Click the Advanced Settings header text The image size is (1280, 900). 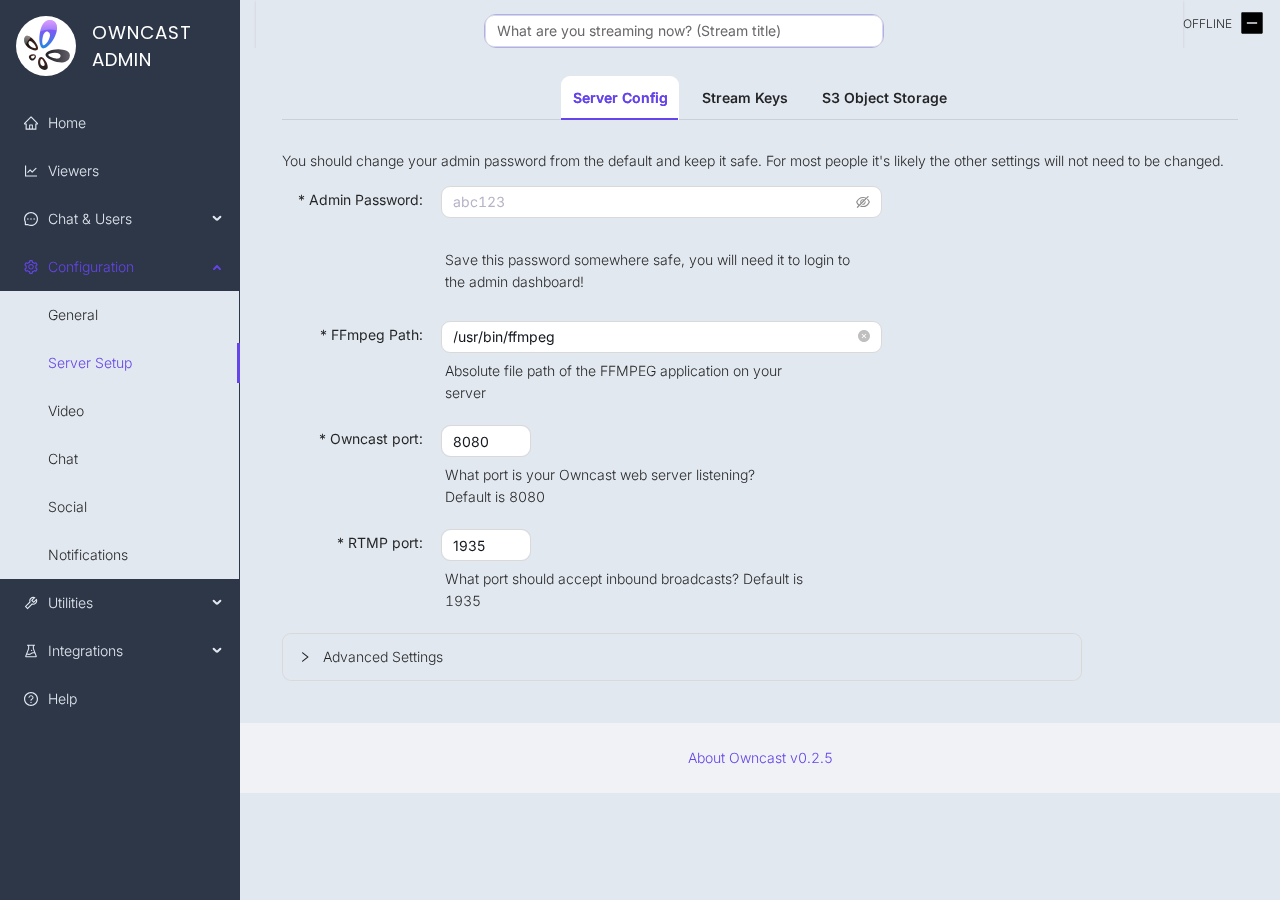[x=383, y=657]
